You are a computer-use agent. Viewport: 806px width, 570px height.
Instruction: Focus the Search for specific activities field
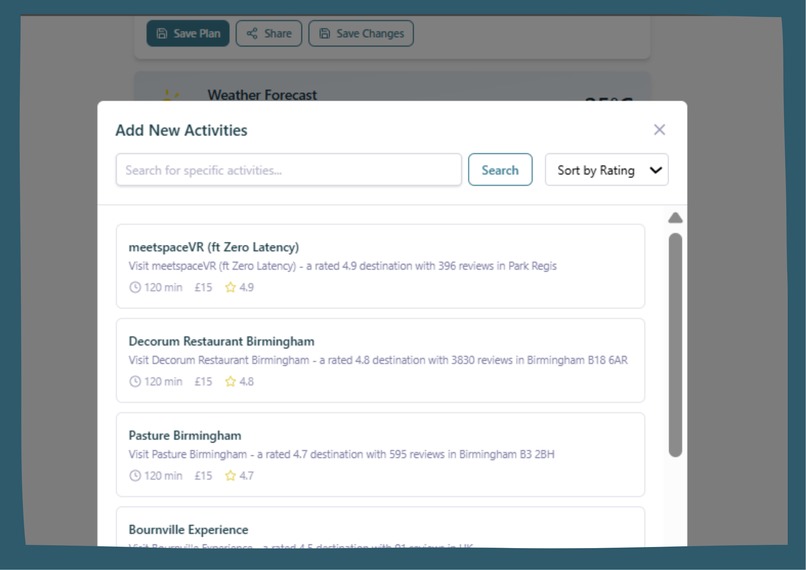[x=288, y=170]
